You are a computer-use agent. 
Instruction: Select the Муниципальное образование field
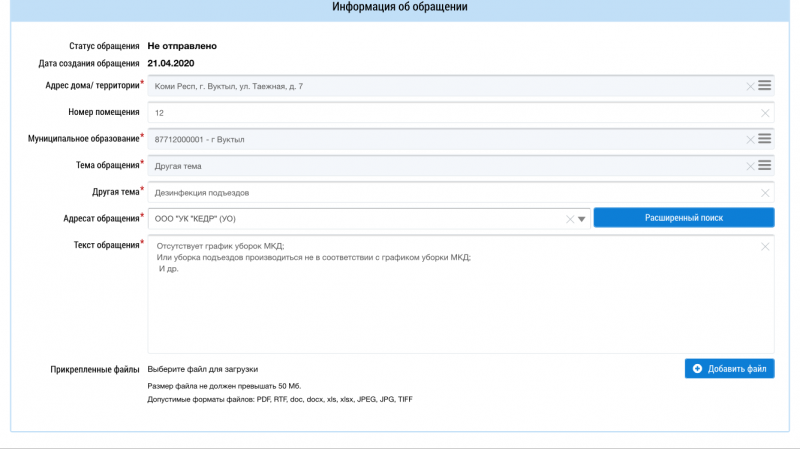(x=461, y=139)
